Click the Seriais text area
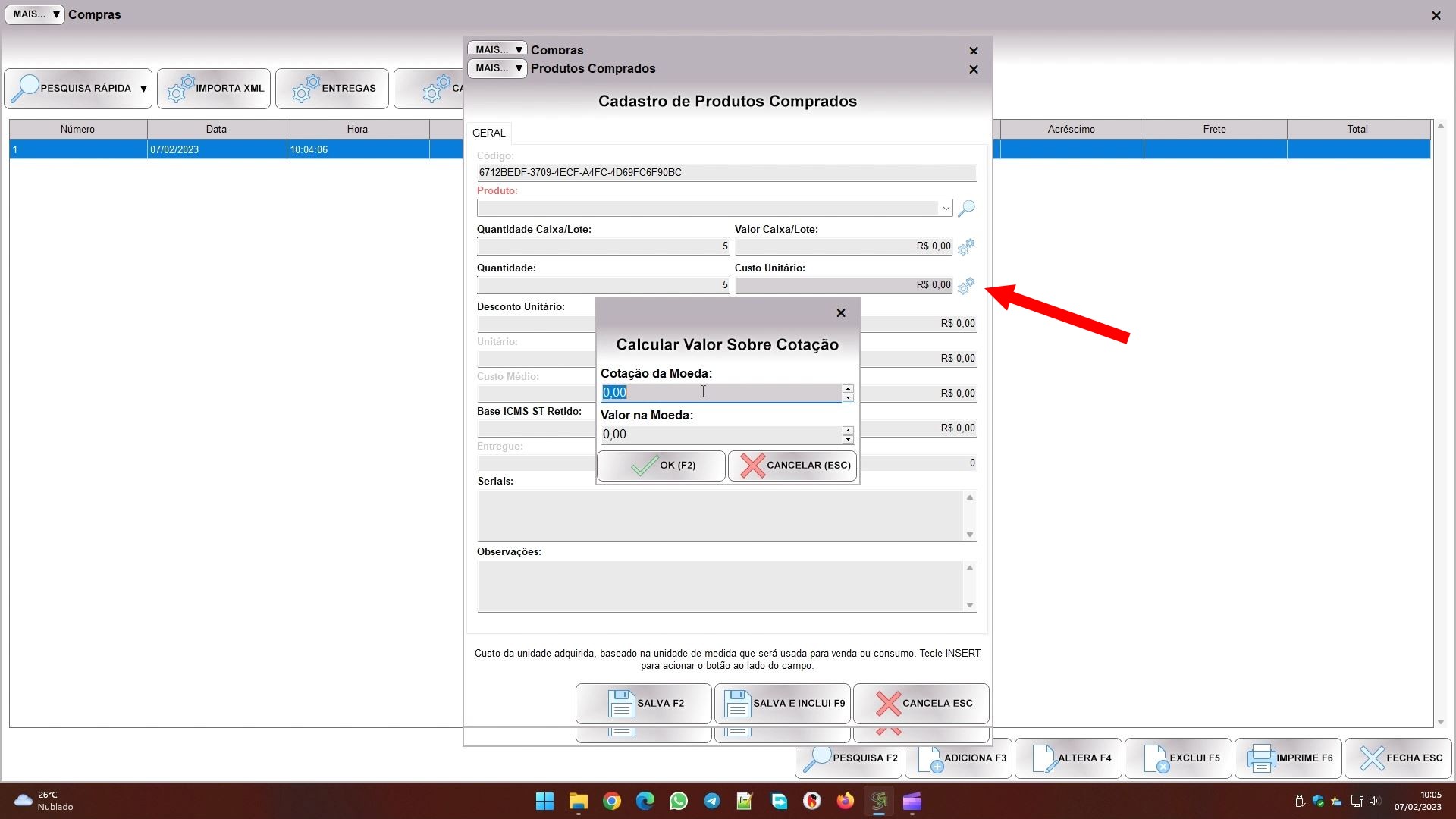 point(720,516)
